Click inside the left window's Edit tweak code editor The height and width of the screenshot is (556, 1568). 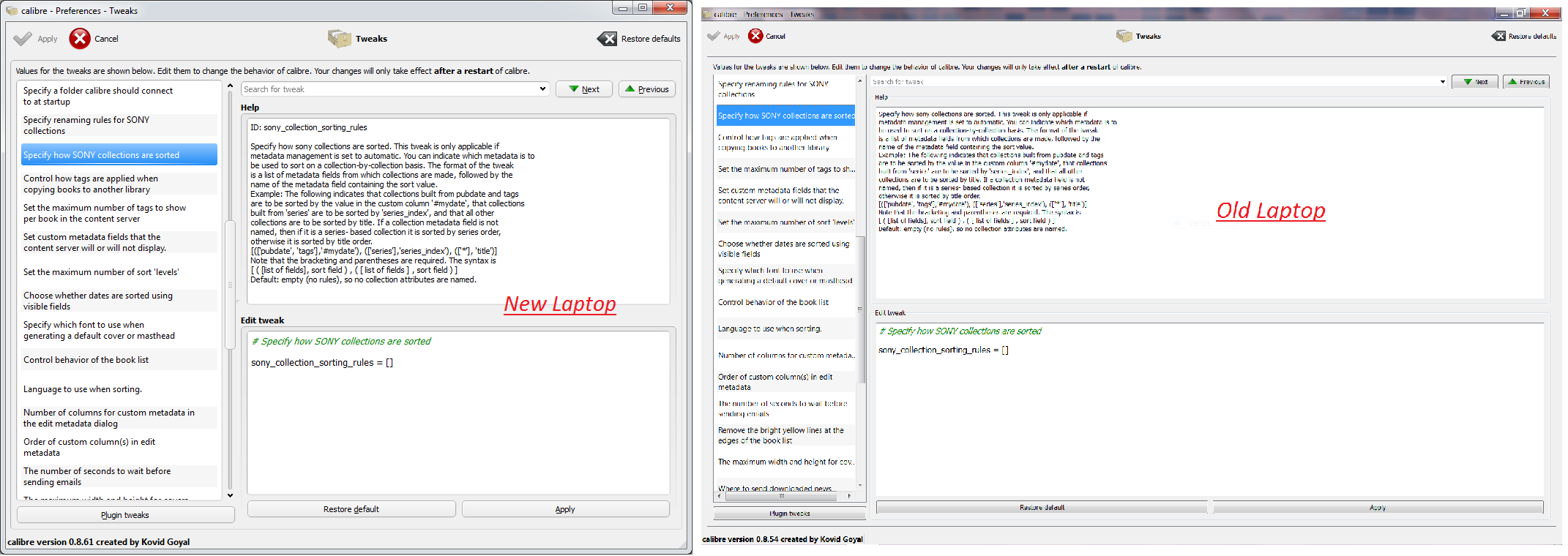point(458,413)
